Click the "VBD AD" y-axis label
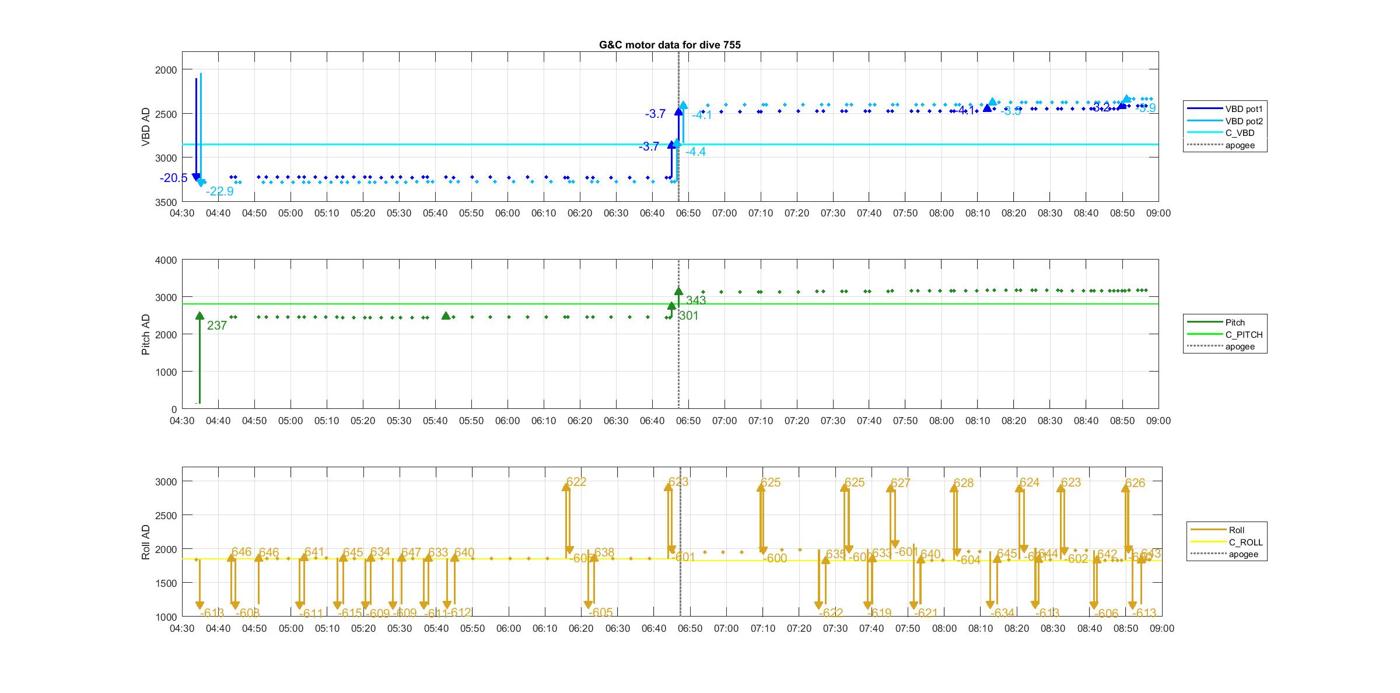 coord(145,128)
